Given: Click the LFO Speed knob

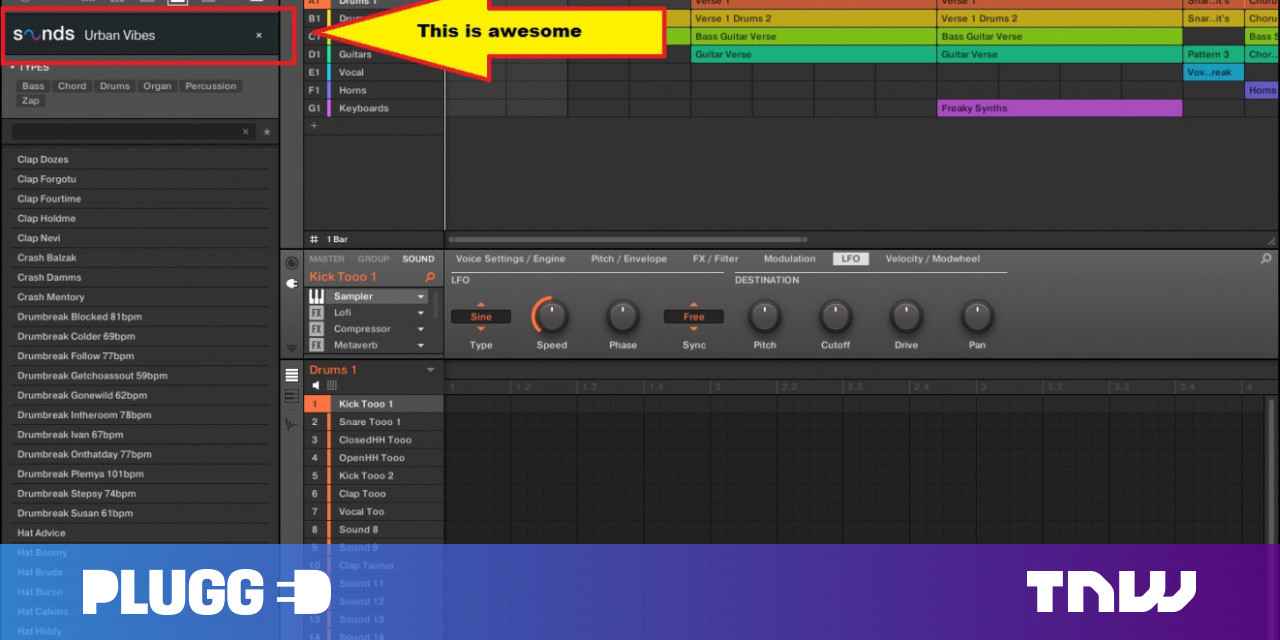Looking at the screenshot, I should point(551,316).
